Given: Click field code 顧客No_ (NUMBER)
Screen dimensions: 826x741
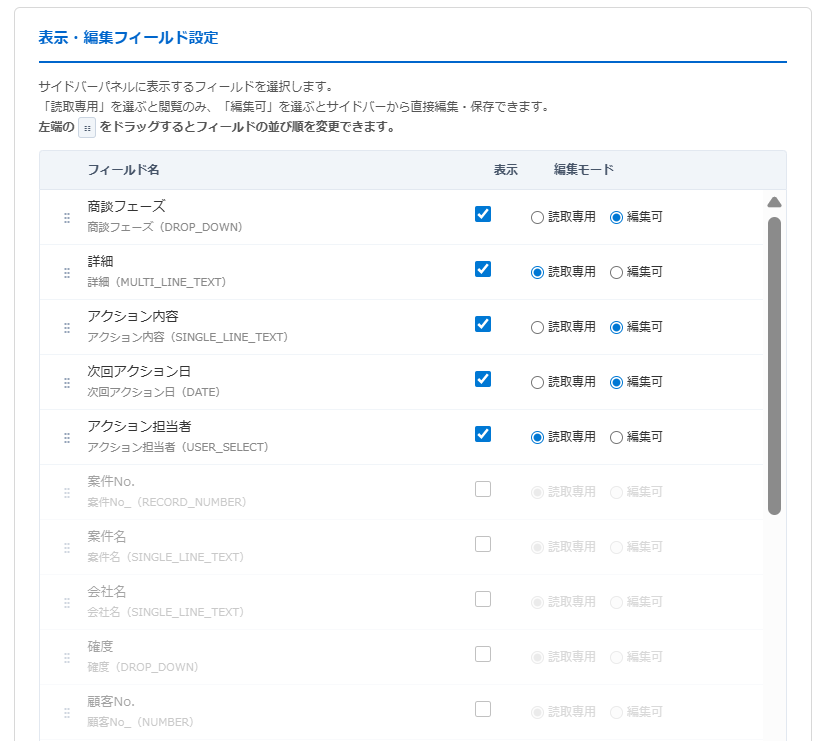Looking at the screenshot, I should click(x=141, y=723).
